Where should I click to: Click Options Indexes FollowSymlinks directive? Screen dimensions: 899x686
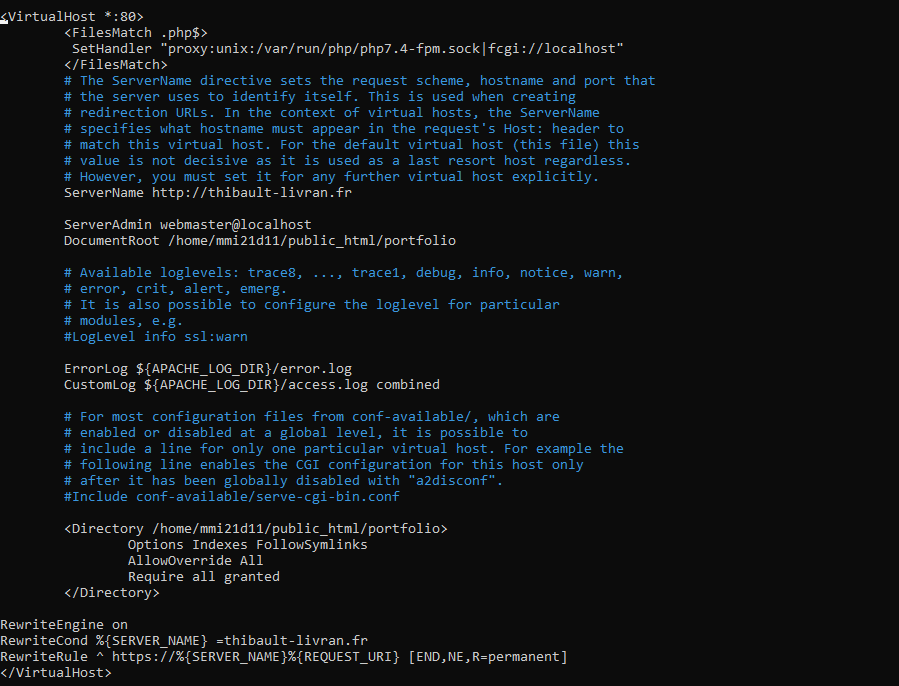pos(247,545)
